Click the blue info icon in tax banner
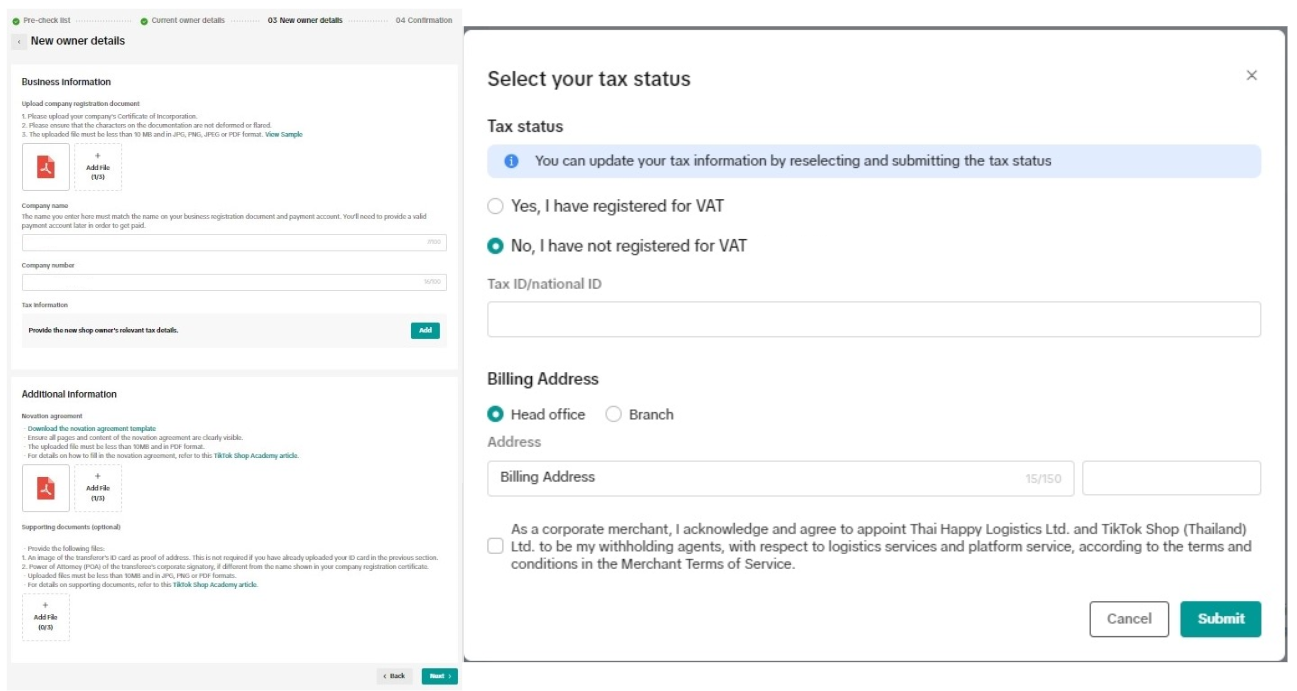Screen dimensions: 1297x691 click(x=511, y=161)
